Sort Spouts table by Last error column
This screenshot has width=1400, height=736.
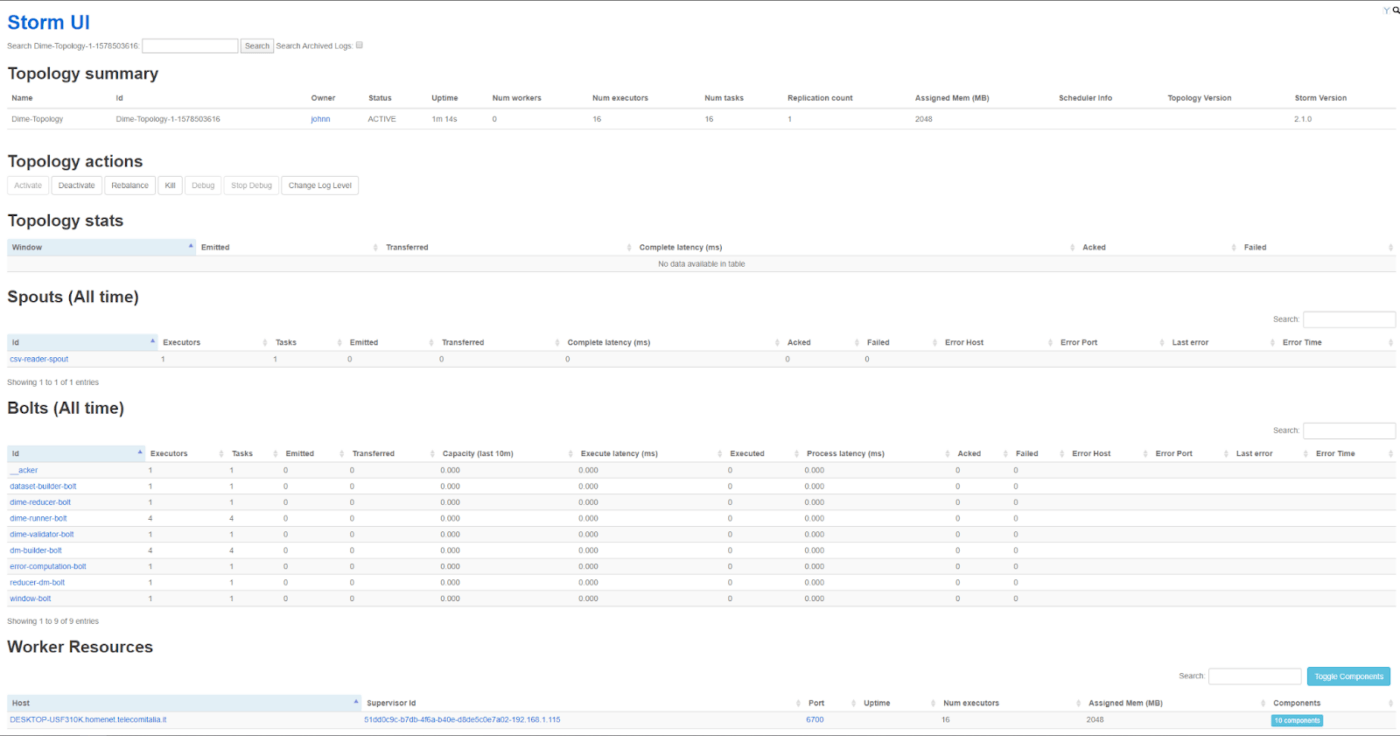coord(1222,342)
